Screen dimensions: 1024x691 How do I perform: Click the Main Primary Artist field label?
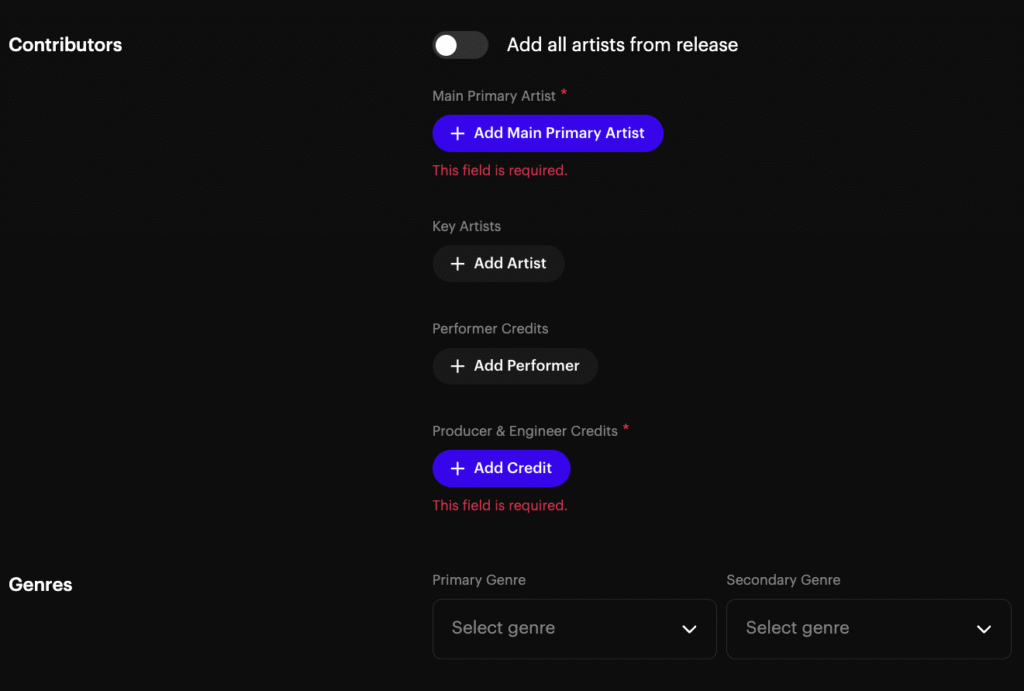pyautogui.click(x=494, y=96)
